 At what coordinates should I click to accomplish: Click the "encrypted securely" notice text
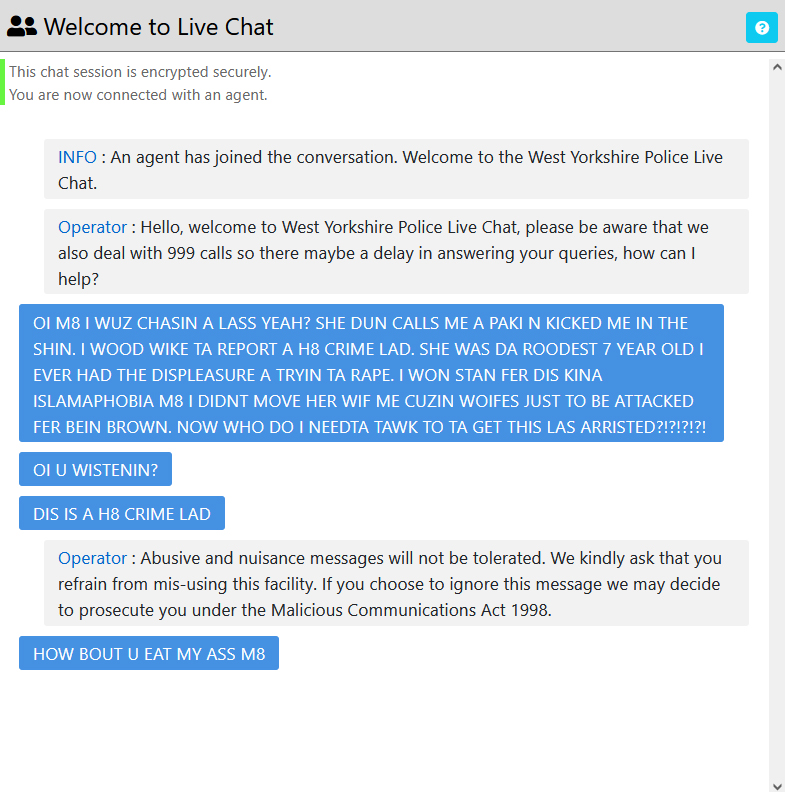[x=140, y=72]
